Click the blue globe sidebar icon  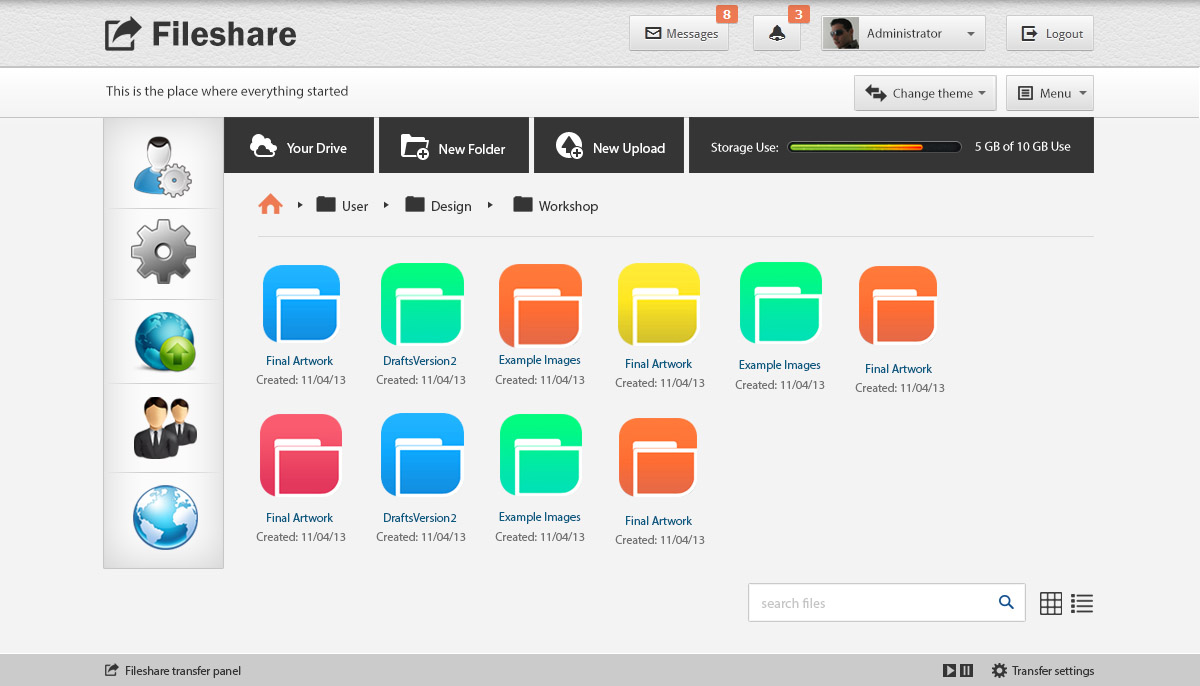pyautogui.click(x=165, y=517)
